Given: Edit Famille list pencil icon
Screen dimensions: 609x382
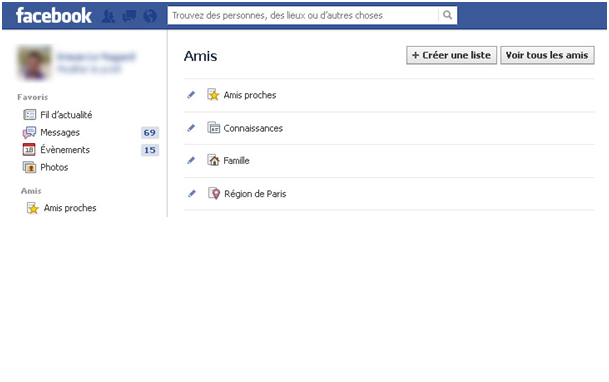Looking at the screenshot, I should tap(191, 160).
